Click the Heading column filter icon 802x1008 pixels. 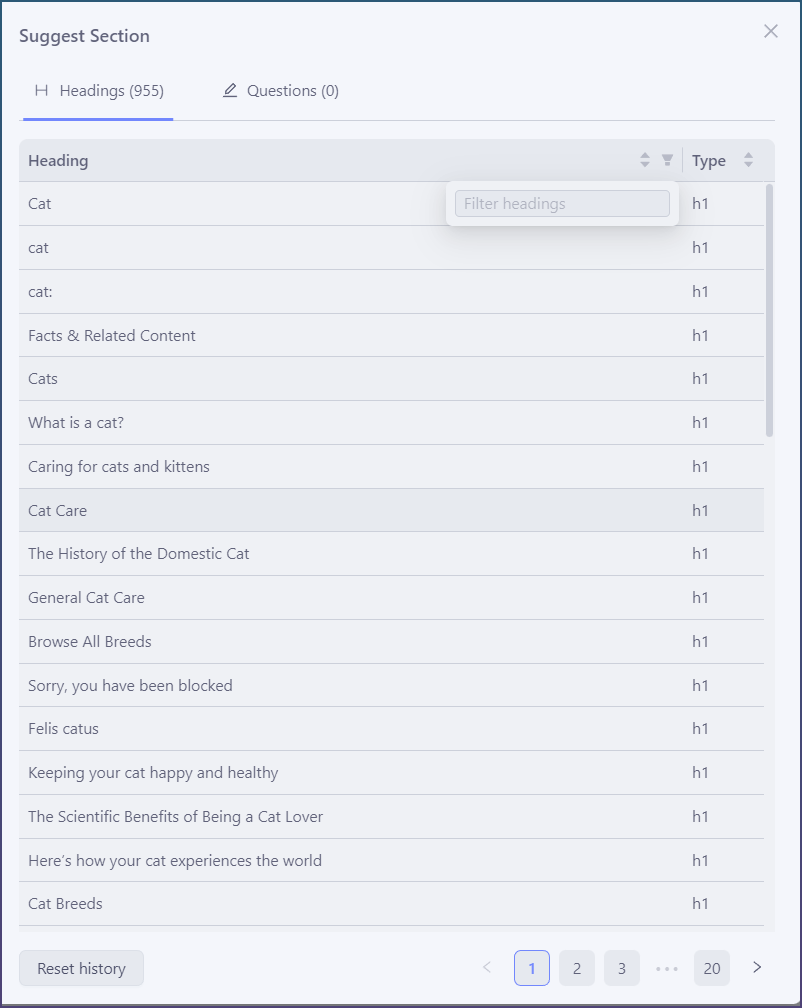[x=668, y=160]
